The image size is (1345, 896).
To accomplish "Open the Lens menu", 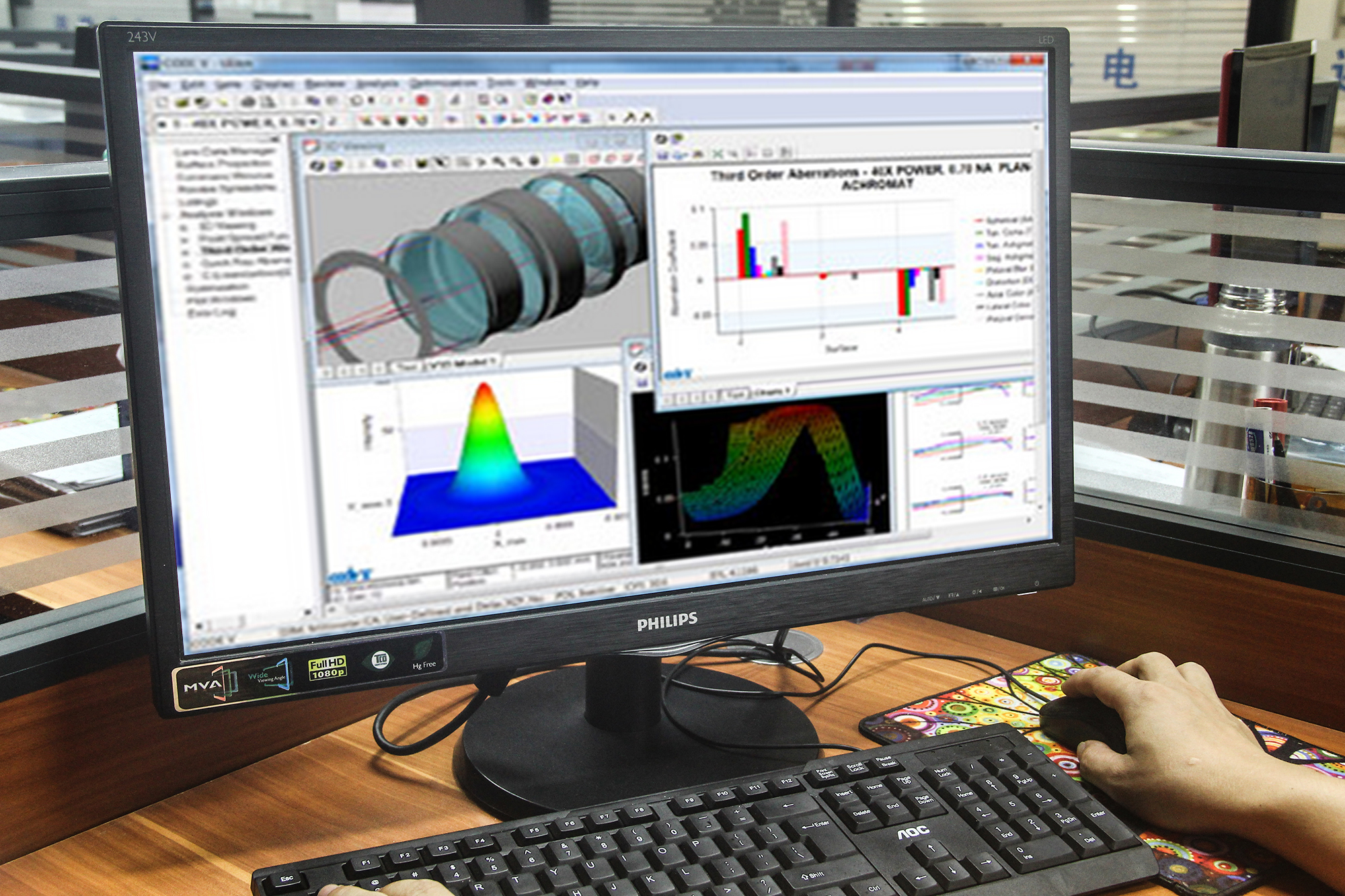I will click(229, 84).
